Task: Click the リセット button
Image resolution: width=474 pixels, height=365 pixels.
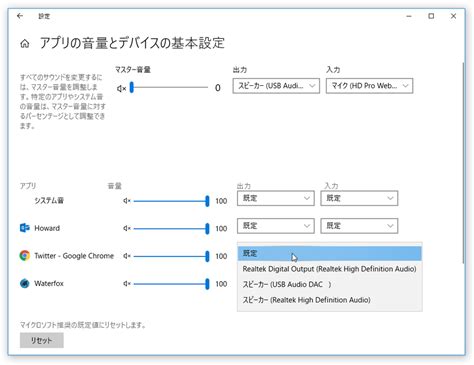Action: coord(42,340)
